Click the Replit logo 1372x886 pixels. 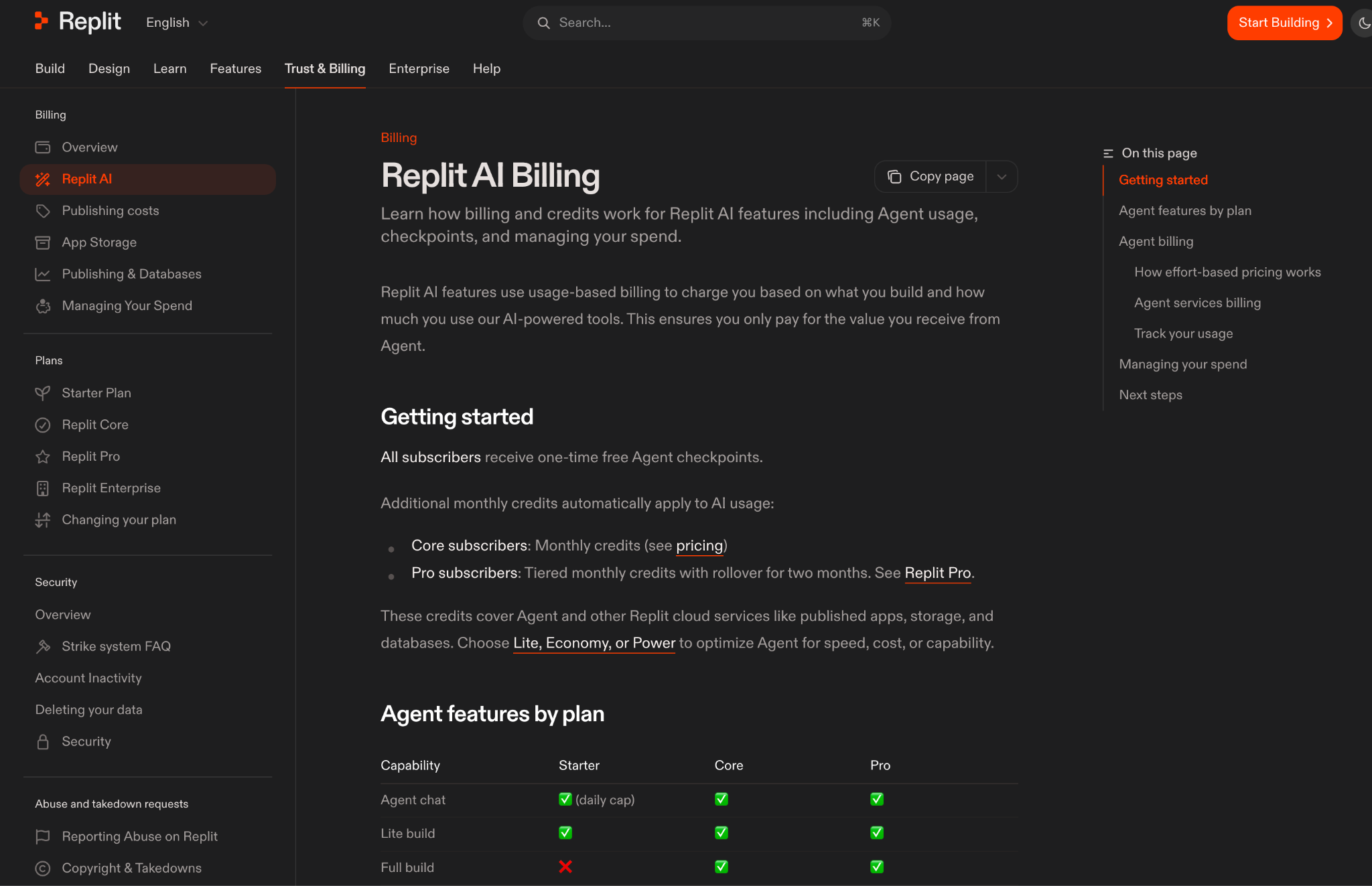(78, 22)
